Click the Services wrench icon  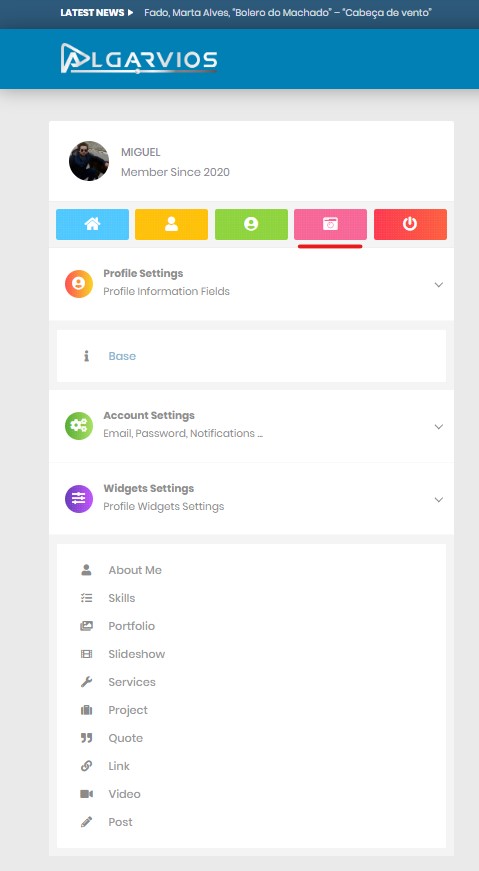coord(86,682)
